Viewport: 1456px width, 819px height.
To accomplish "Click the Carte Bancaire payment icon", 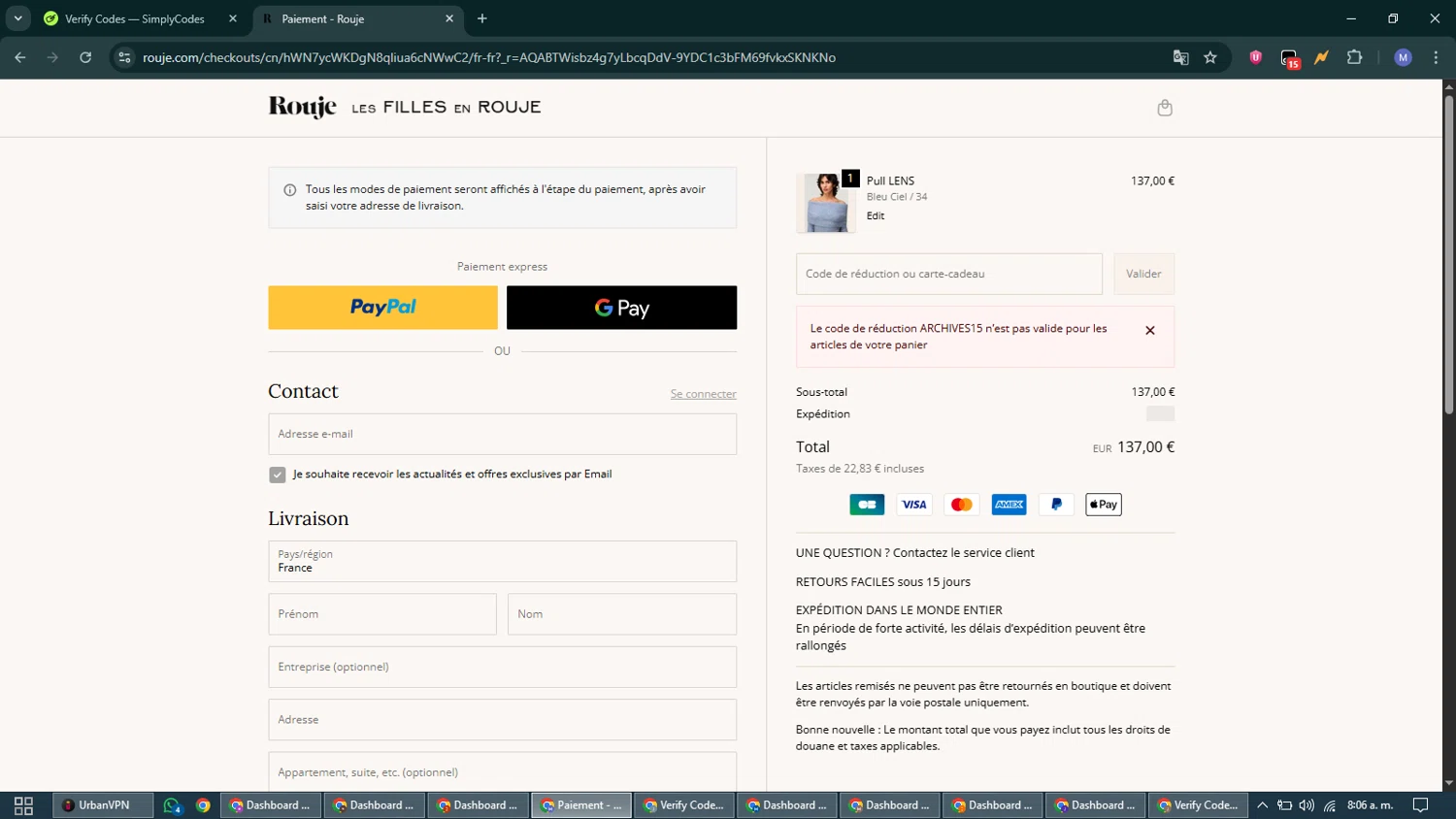I will click(867, 505).
